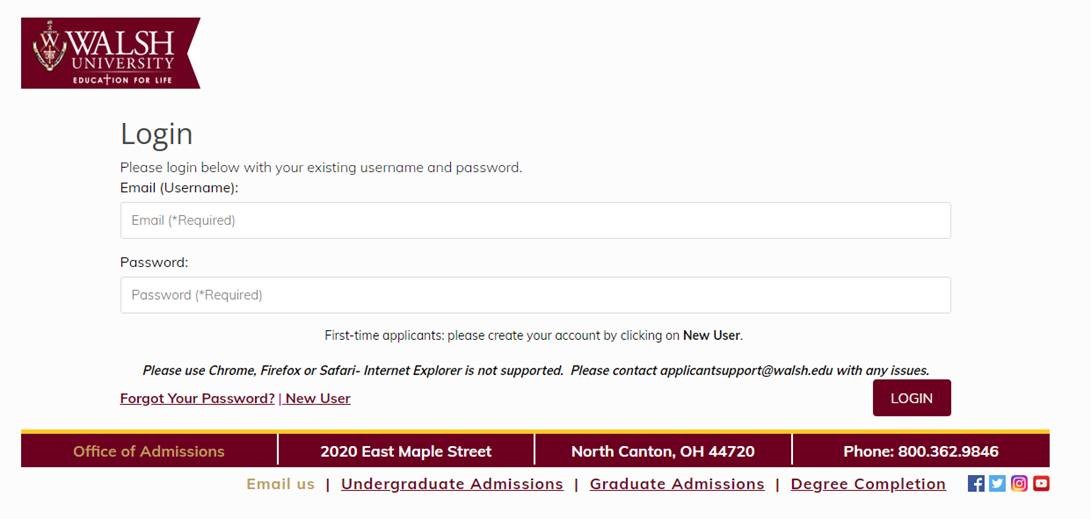Click the Forgot Your Password link

pyautogui.click(x=197, y=398)
